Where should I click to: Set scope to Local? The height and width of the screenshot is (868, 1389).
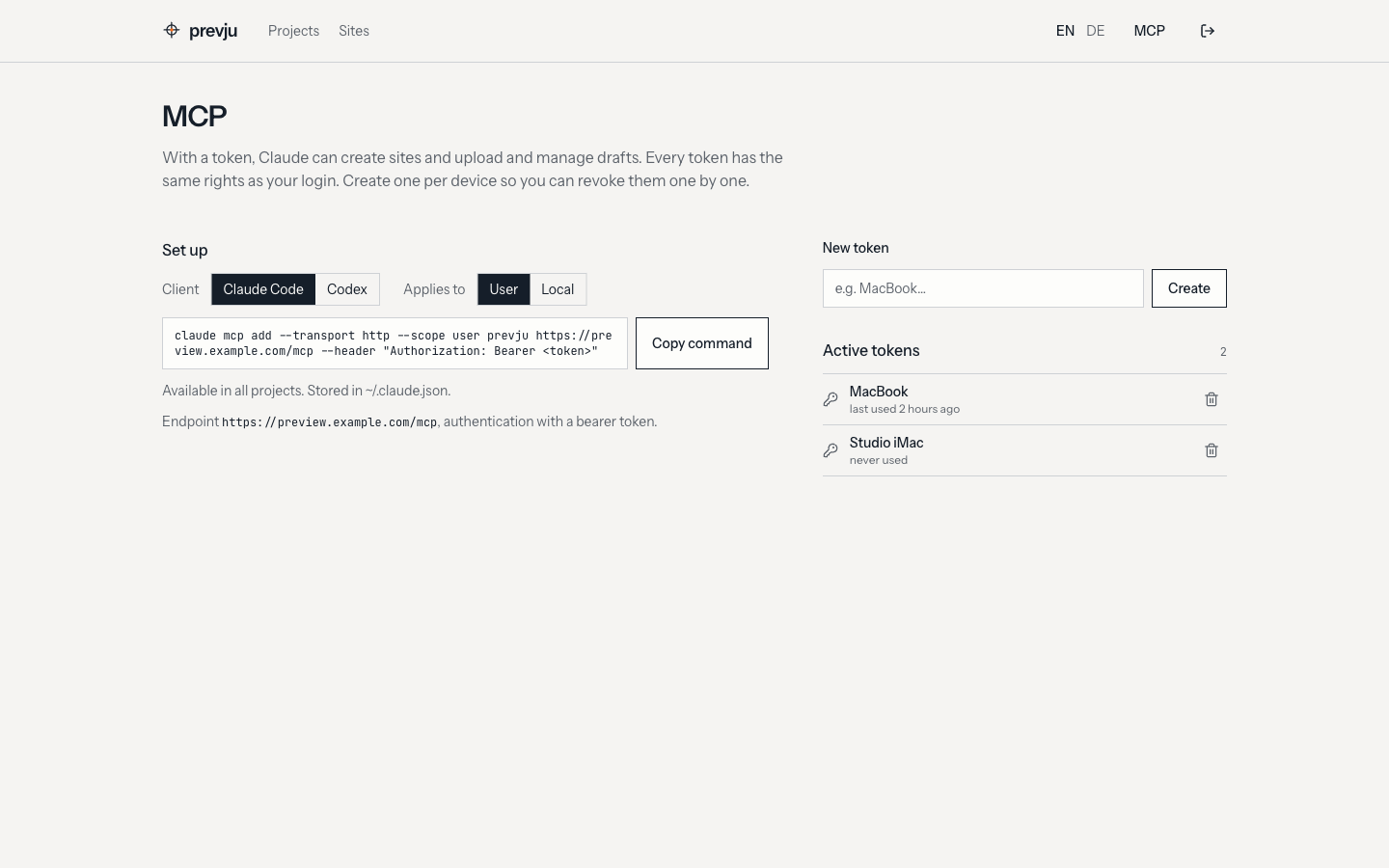click(558, 289)
